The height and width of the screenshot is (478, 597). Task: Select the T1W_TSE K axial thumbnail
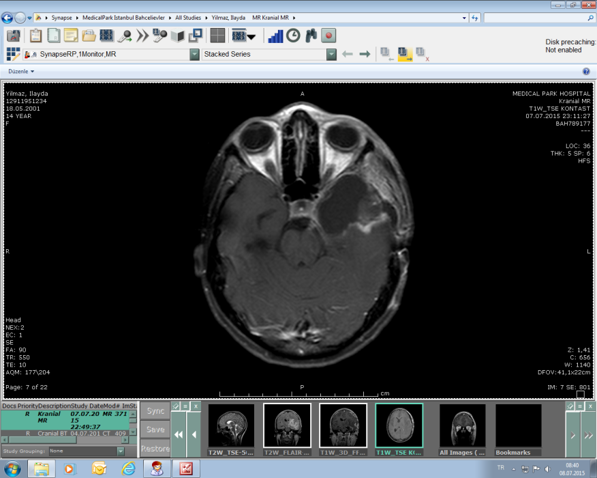pos(399,426)
